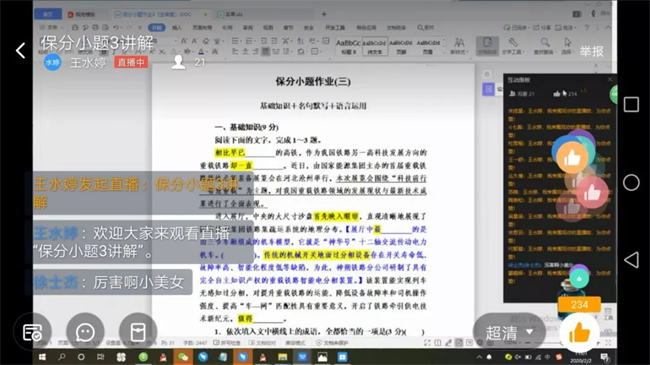Open File Explorer on the taskbar
This screenshot has height=365, width=650.
click(283, 357)
